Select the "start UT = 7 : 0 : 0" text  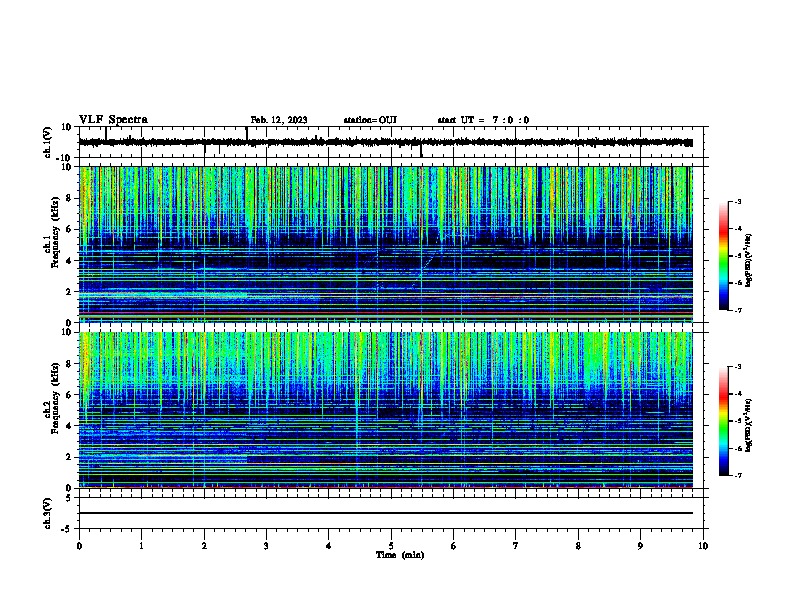pos(483,120)
